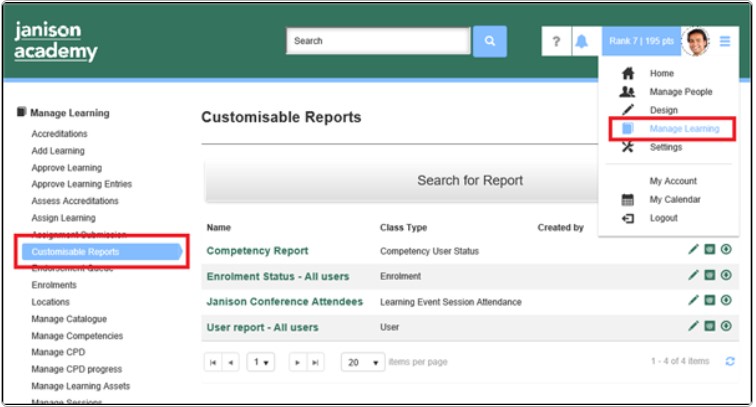Click the blue magnifier search button
Screen dimensions: 756x407
click(489, 41)
